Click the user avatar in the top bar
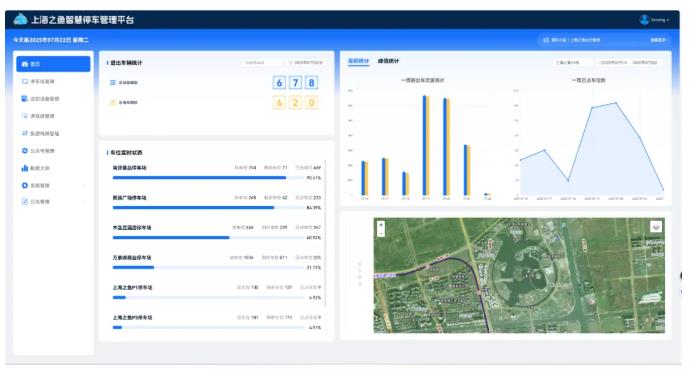 coord(644,19)
